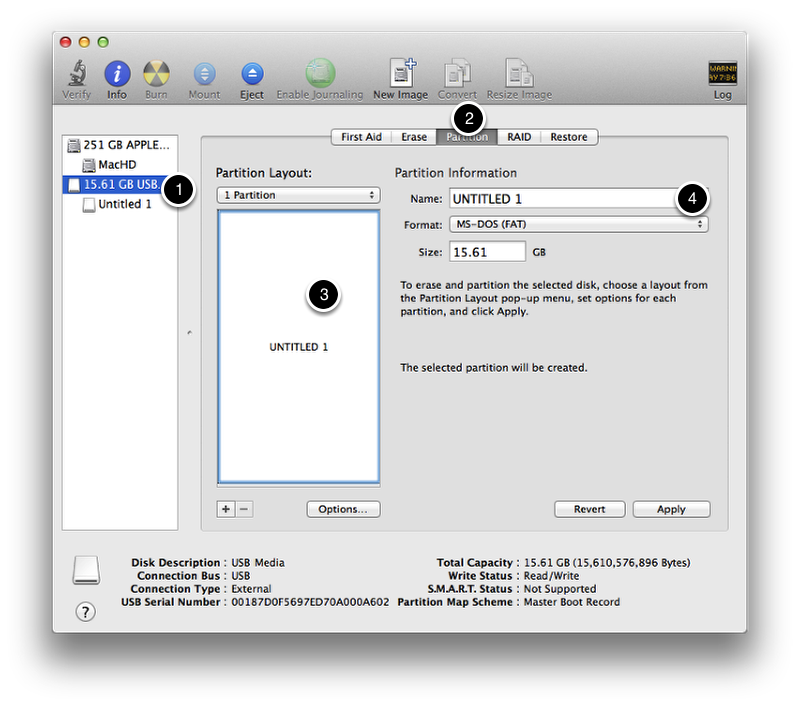The height and width of the screenshot is (707, 800).
Task: Click the Mount toolbar icon
Action: (x=204, y=74)
